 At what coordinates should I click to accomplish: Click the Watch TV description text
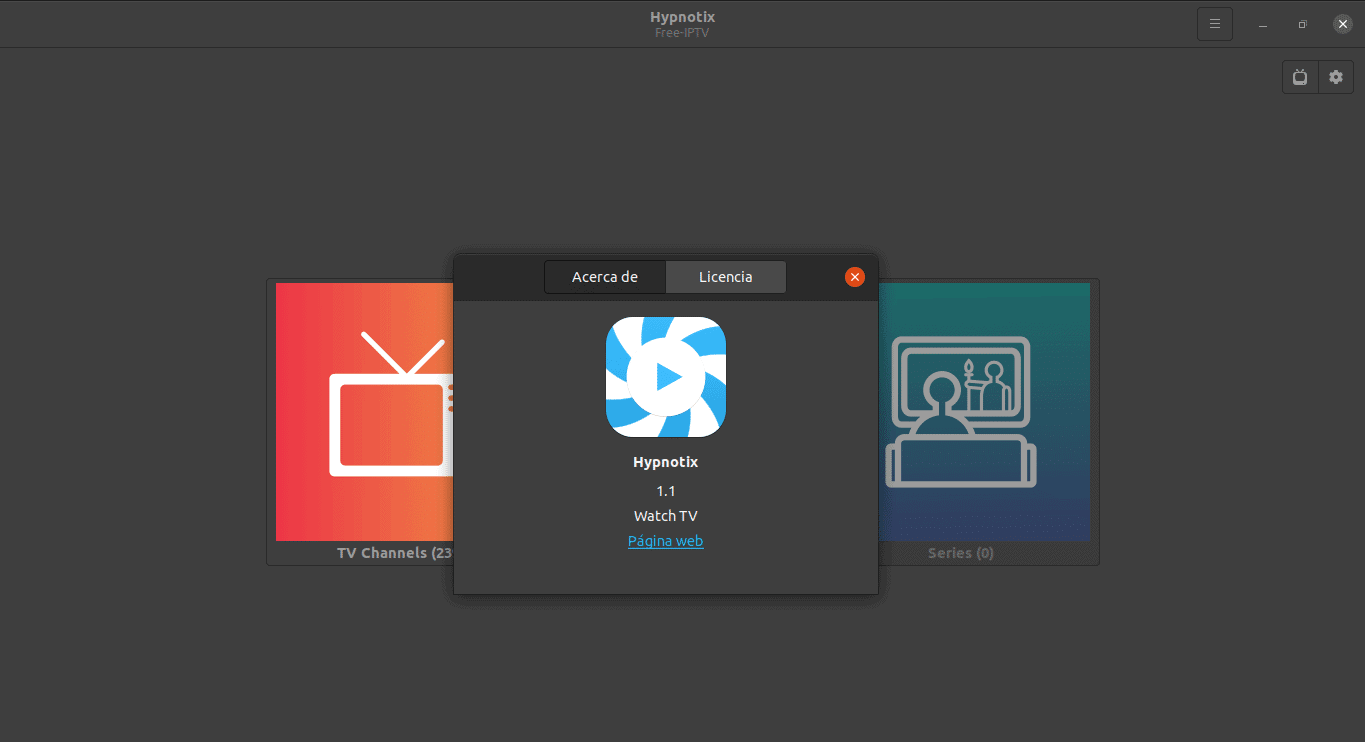pyautogui.click(x=665, y=515)
